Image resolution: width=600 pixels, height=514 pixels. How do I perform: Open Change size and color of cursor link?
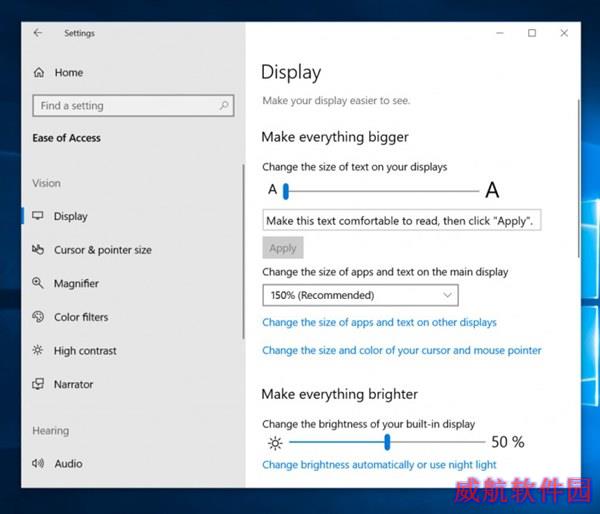coord(402,350)
